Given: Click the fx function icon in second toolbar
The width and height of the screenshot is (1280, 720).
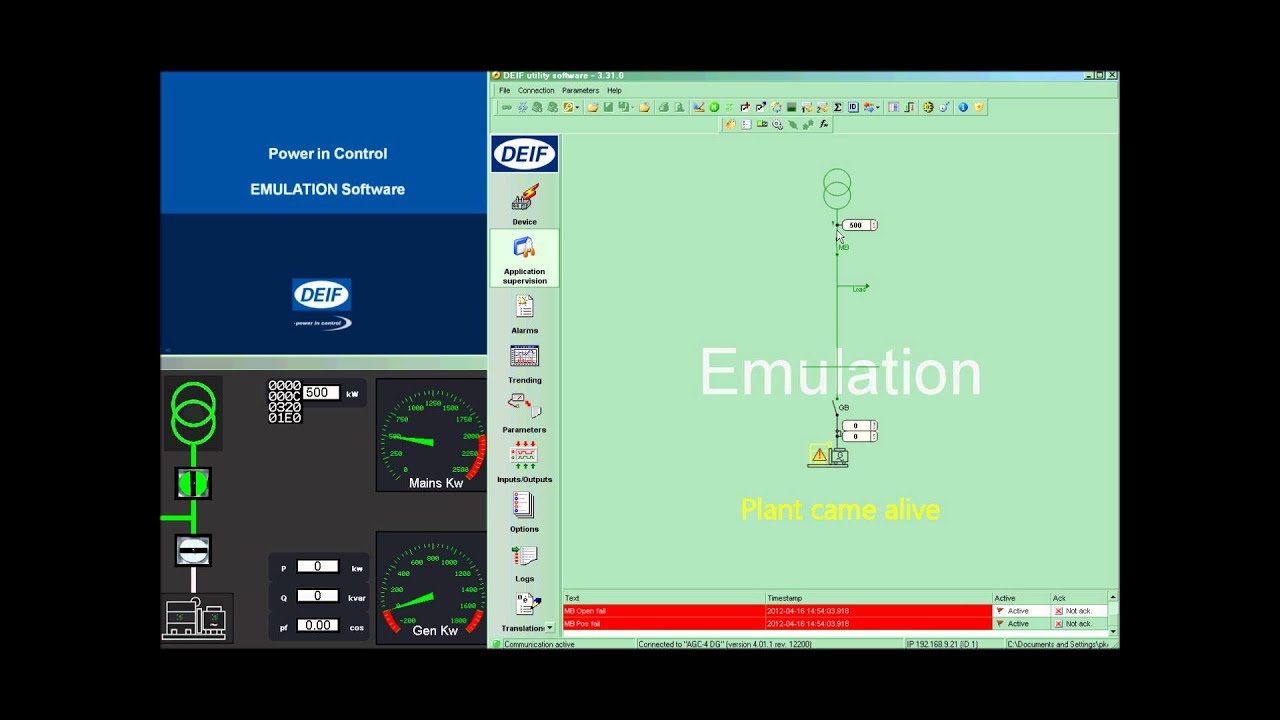Looking at the screenshot, I should (x=824, y=124).
